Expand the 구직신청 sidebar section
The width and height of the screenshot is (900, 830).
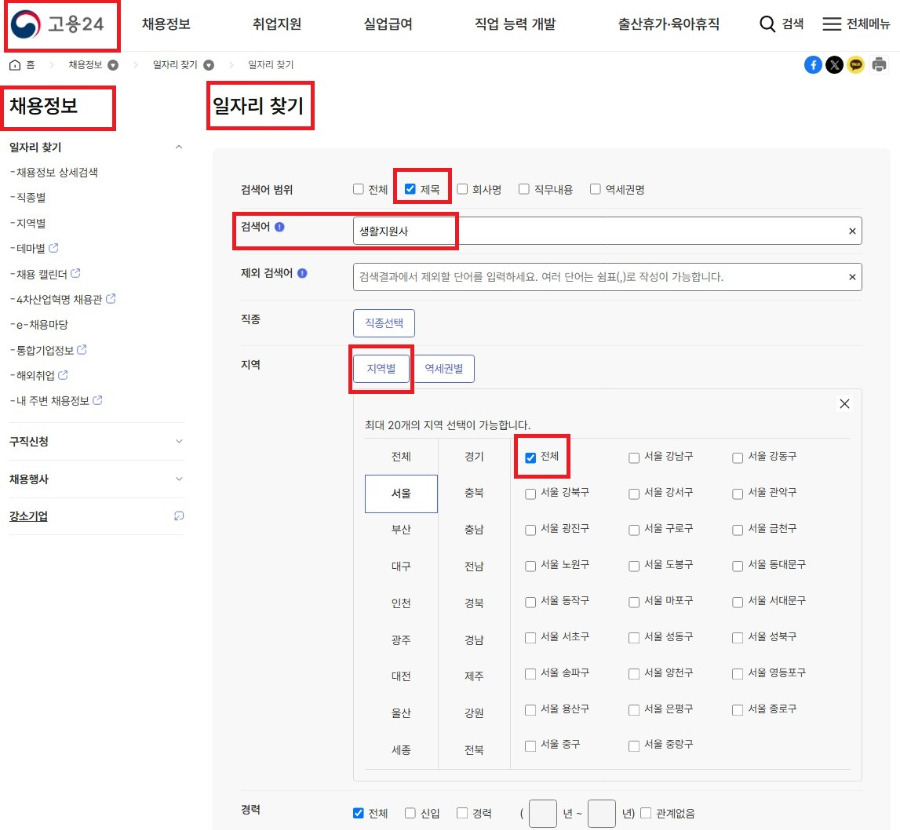click(178, 440)
